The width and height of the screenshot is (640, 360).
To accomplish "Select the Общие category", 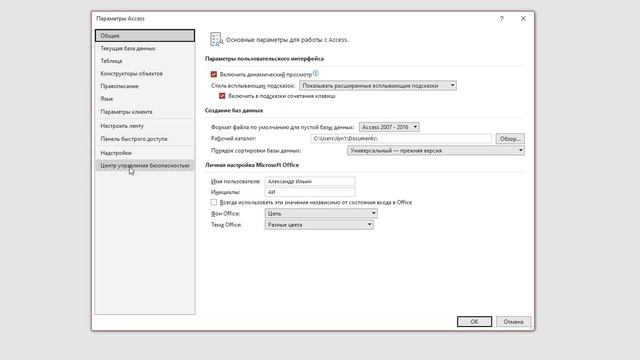I will pos(145,36).
